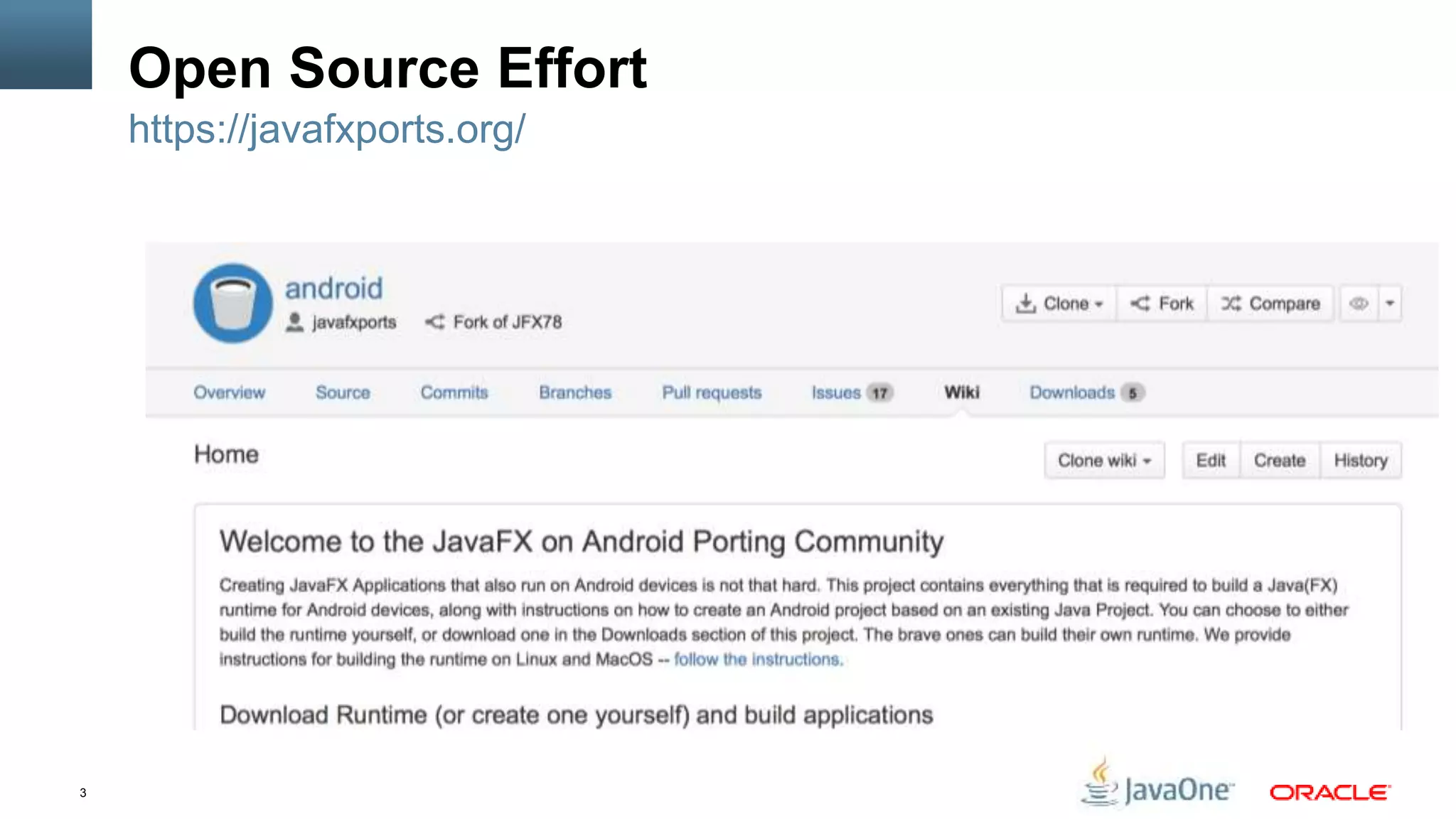Open the android repository title link
This screenshot has width=1456, height=819.
tap(333, 289)
